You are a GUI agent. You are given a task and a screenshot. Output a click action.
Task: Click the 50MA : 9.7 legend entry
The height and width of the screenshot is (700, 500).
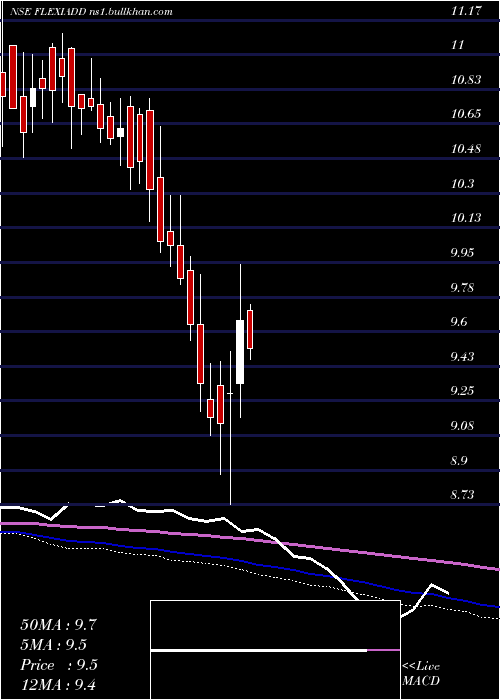tap(58, 624)
